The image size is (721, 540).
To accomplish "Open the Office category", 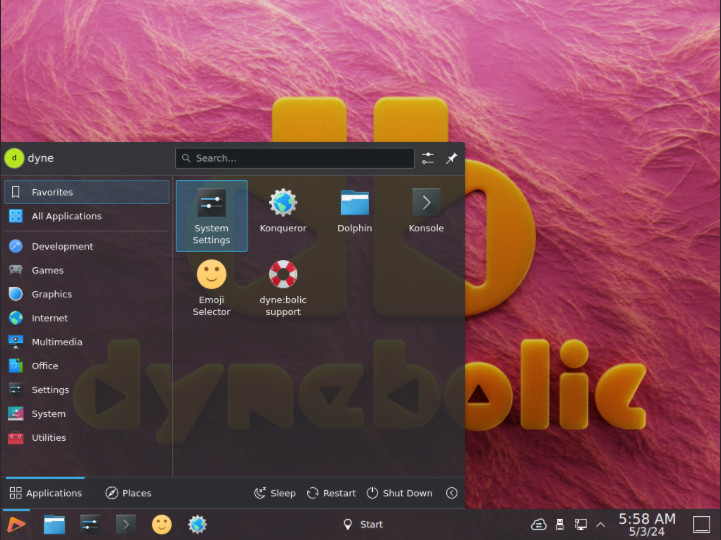I will [x=87, y=366].
